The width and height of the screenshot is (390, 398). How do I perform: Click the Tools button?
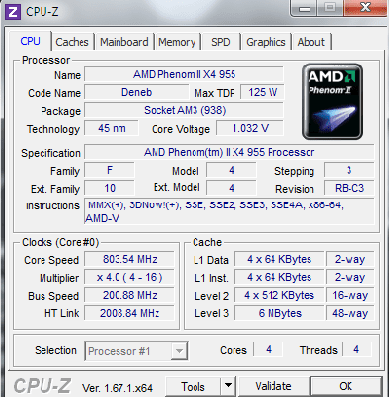point(193,386)
